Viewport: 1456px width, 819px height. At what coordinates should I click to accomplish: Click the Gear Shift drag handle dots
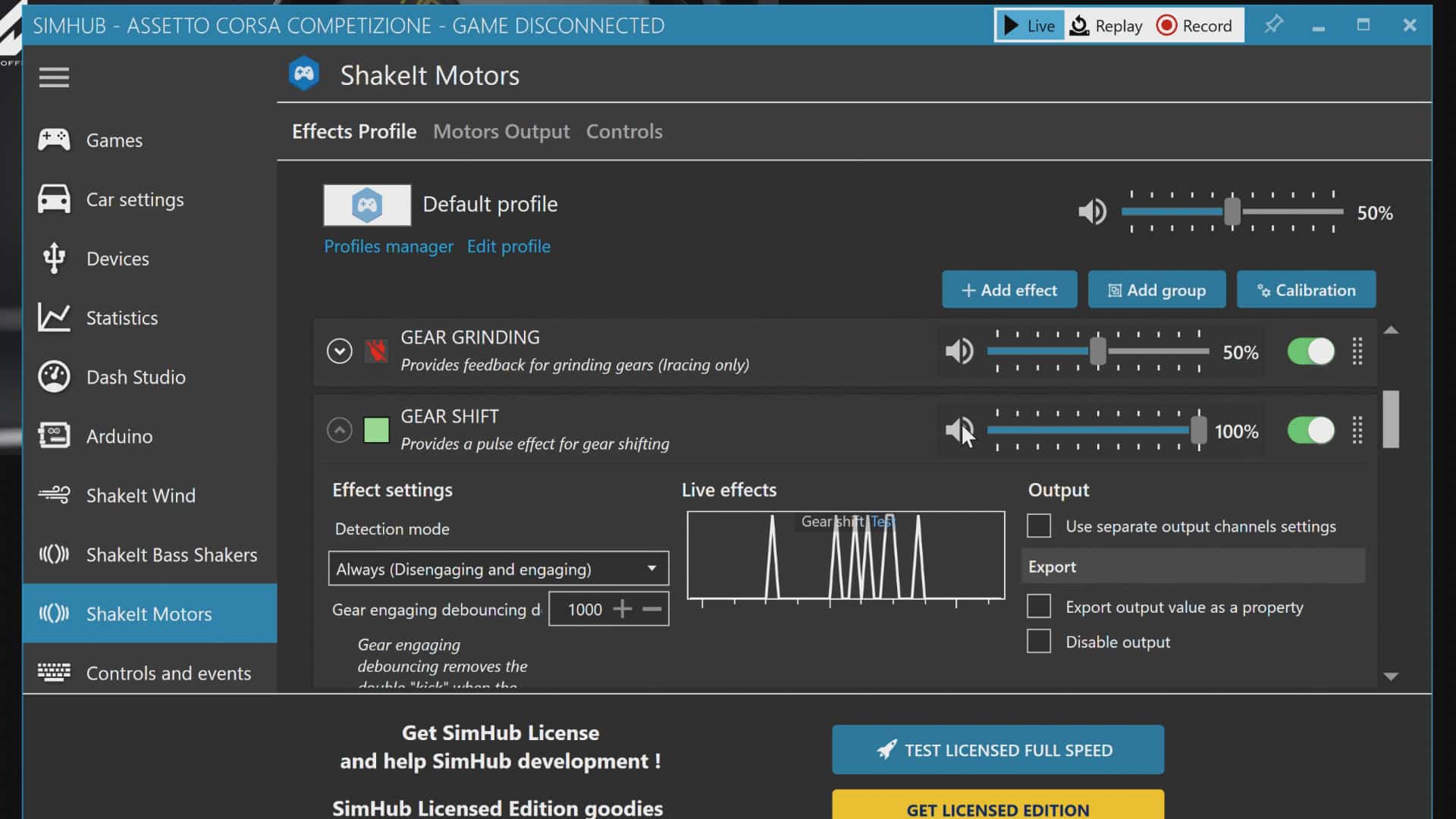tap(1357, 431)
